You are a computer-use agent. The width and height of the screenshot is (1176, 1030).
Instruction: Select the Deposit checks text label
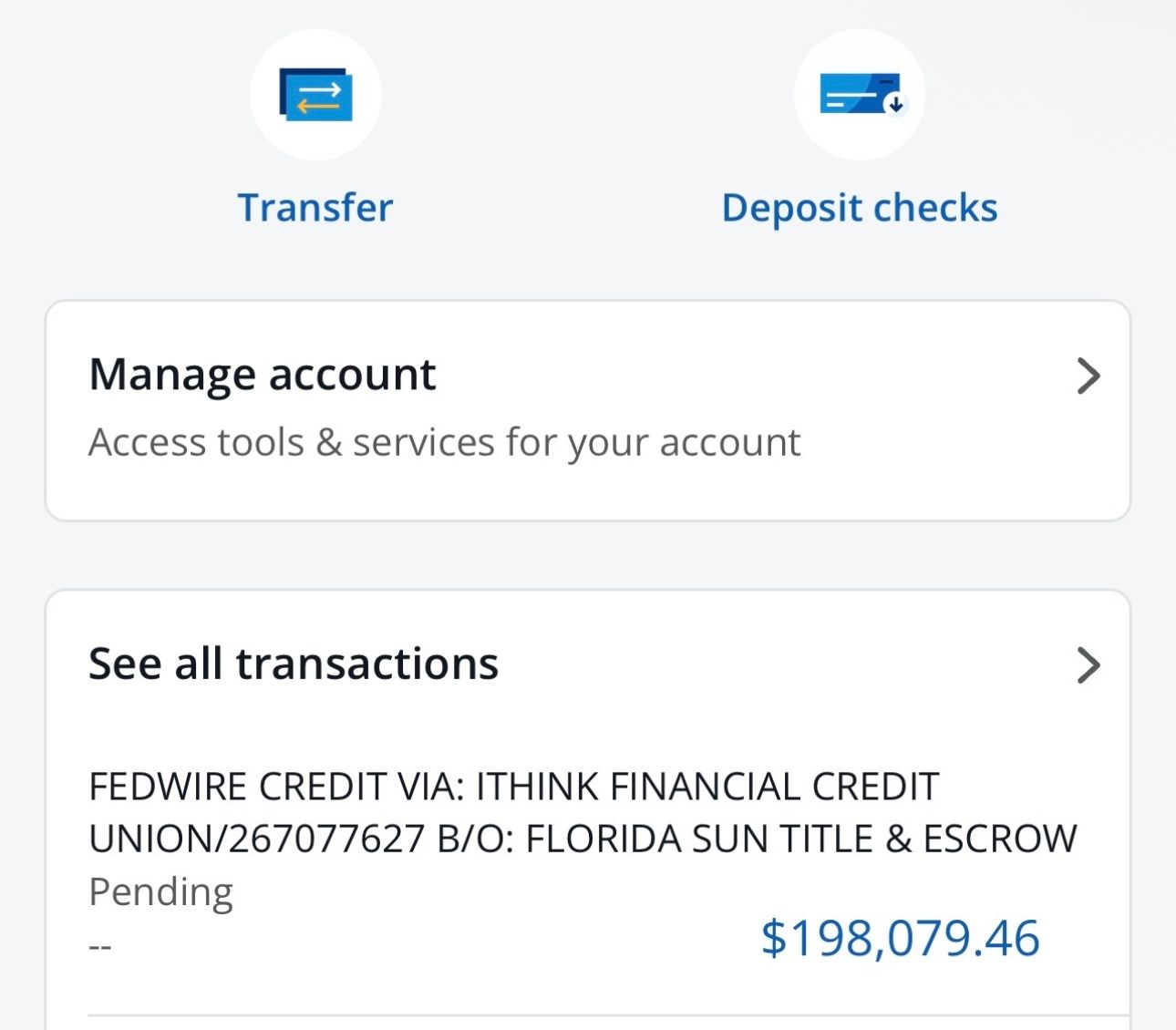click(x=860, y=208)
